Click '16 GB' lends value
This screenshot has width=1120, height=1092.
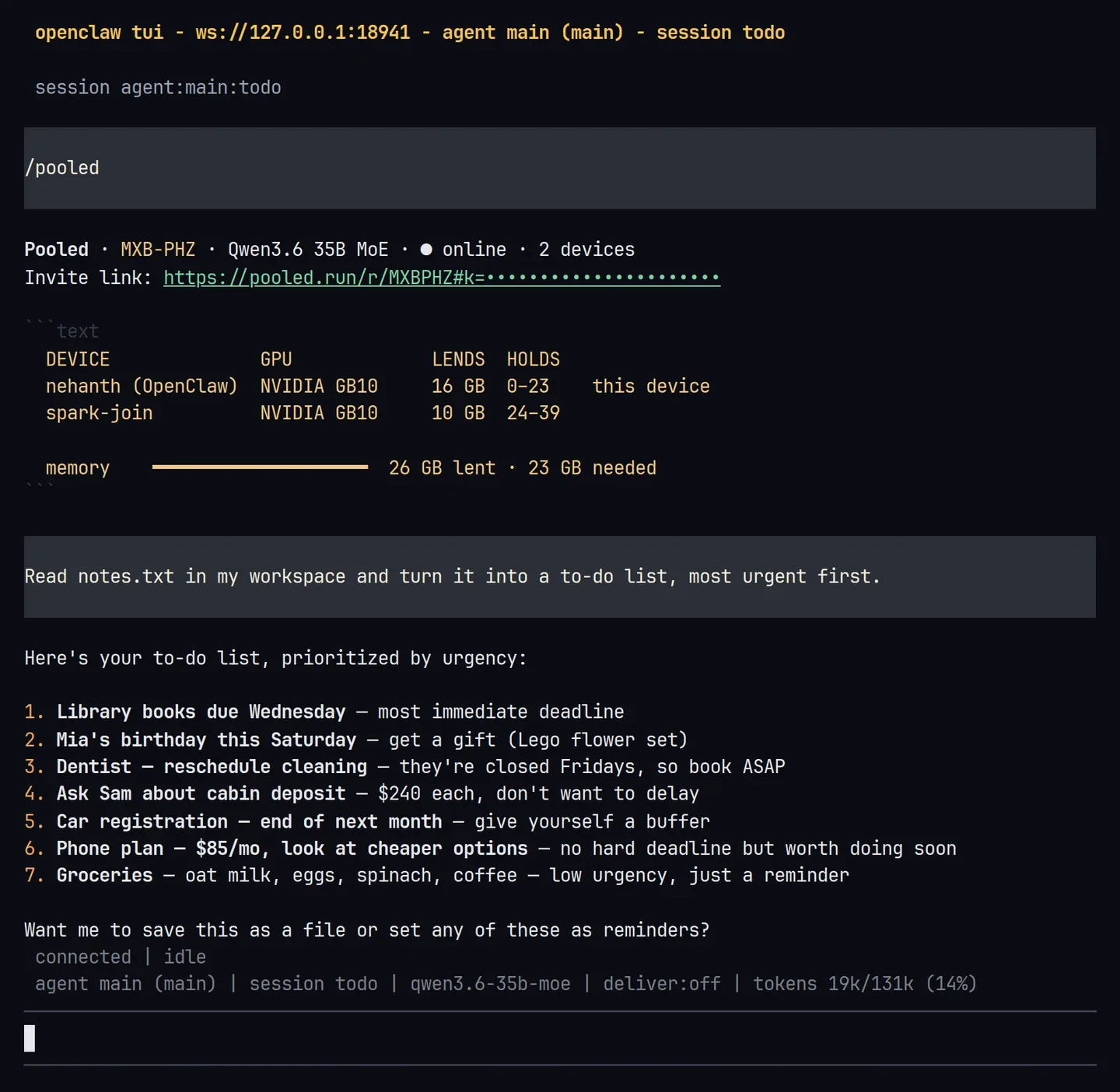[x=458, y=387]
